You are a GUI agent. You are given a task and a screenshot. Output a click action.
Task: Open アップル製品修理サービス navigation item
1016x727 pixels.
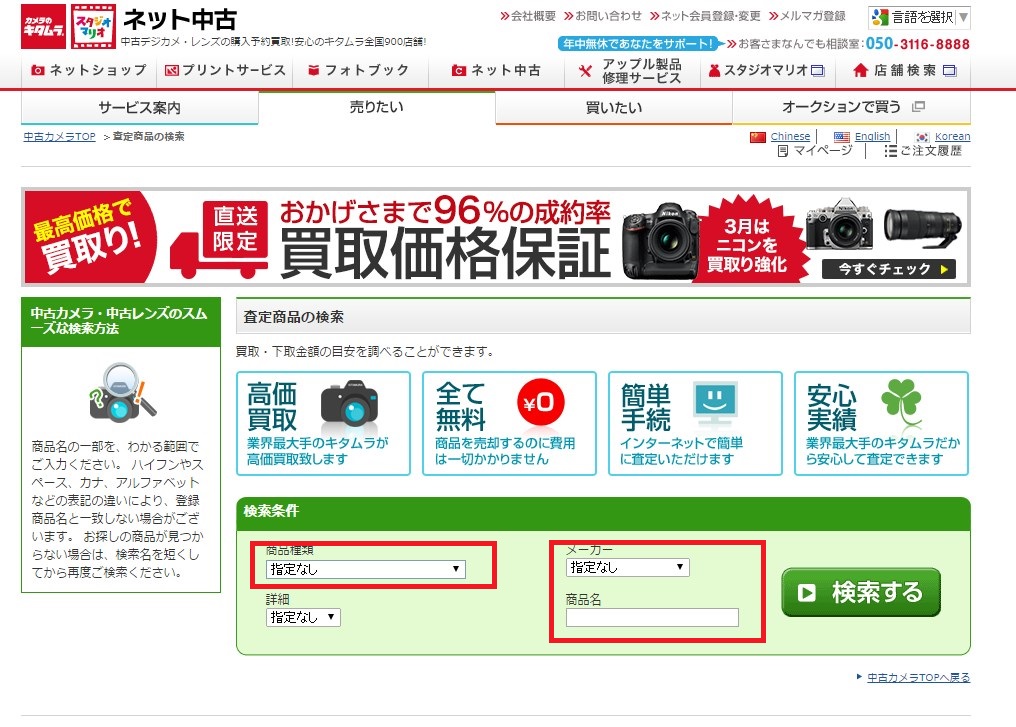click(x=630, y=71)
